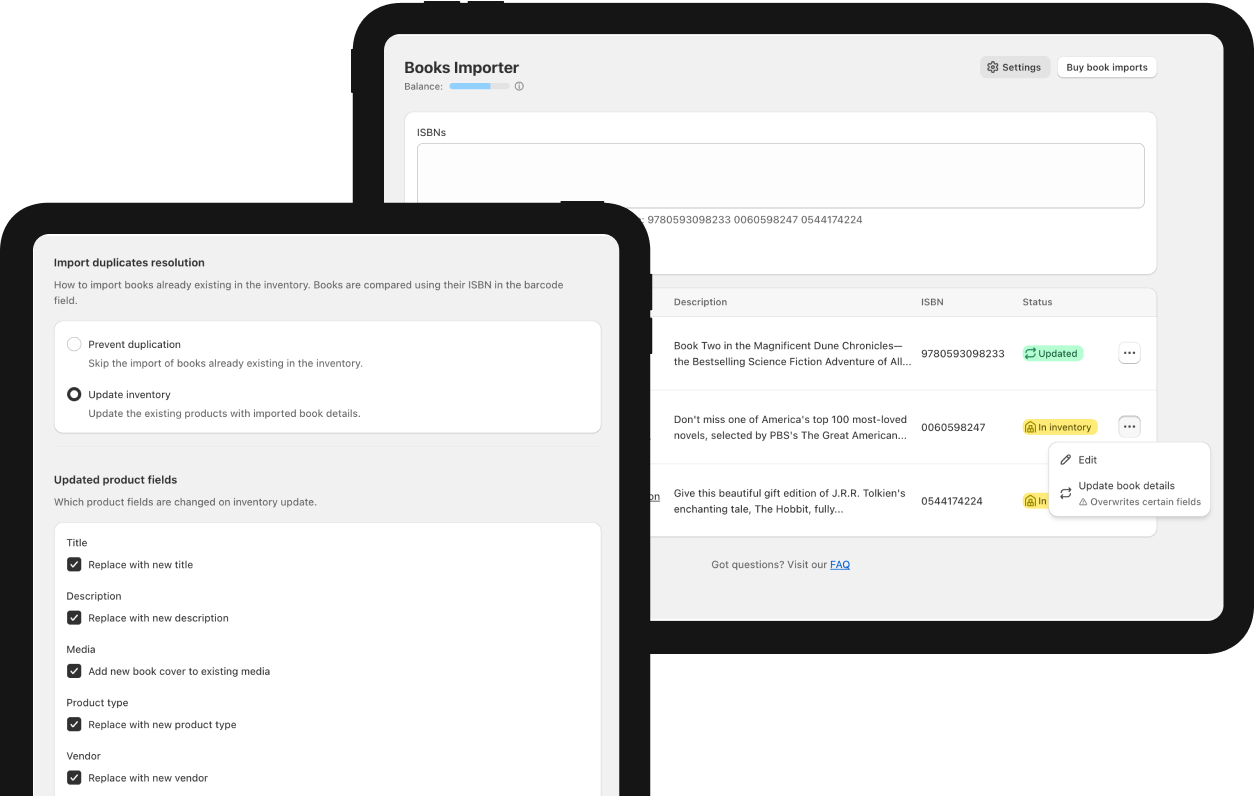Viewport: 1254px width, 796px height.
Task: Choose Edit from the context menu
Action: [1088, 460]
